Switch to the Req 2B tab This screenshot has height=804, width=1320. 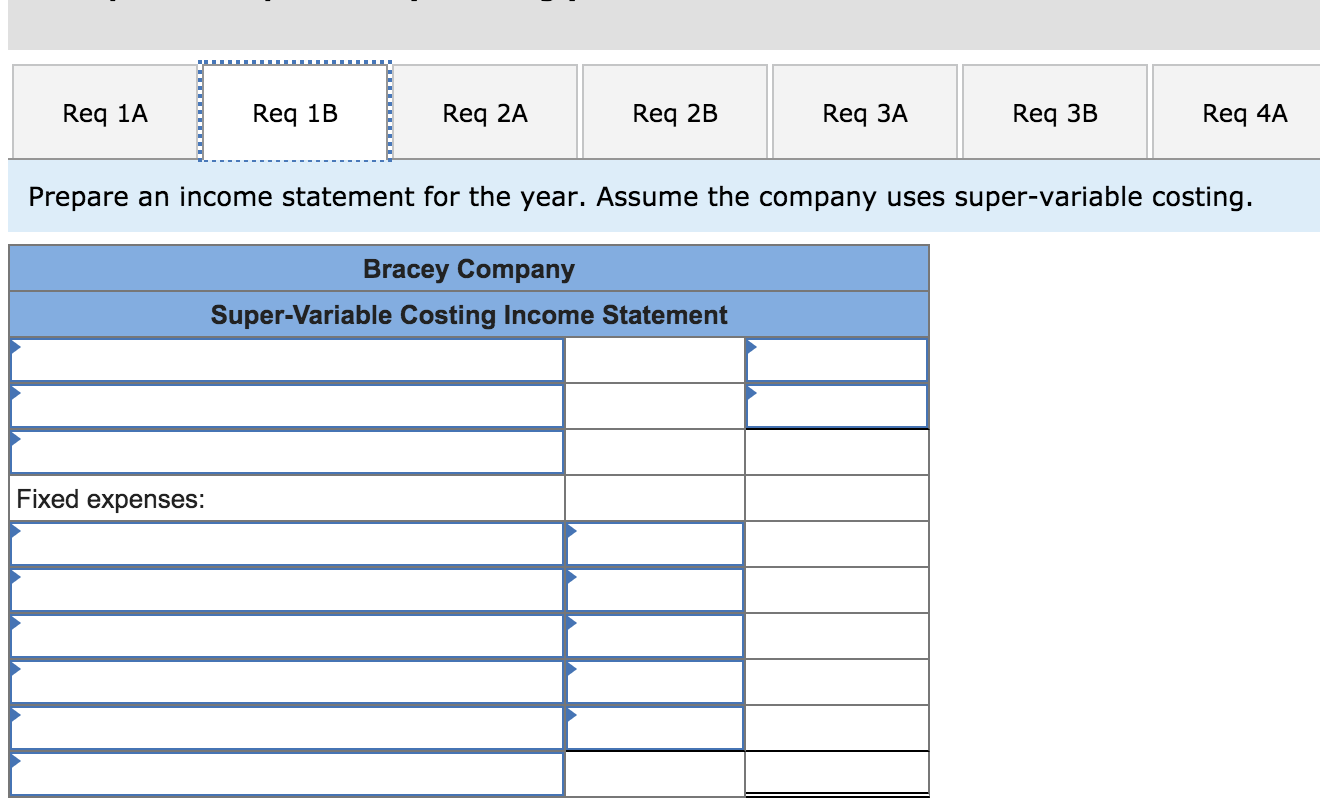point(675,113)
